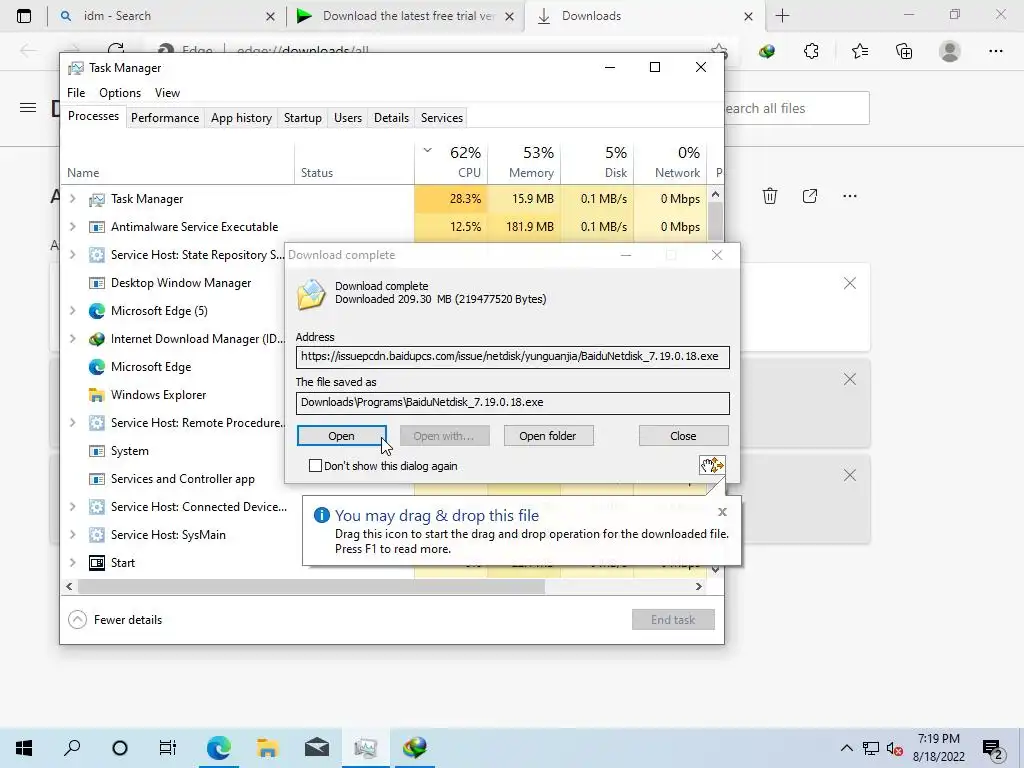Click Task Manager horizontal scrollbar

[311, 586]
